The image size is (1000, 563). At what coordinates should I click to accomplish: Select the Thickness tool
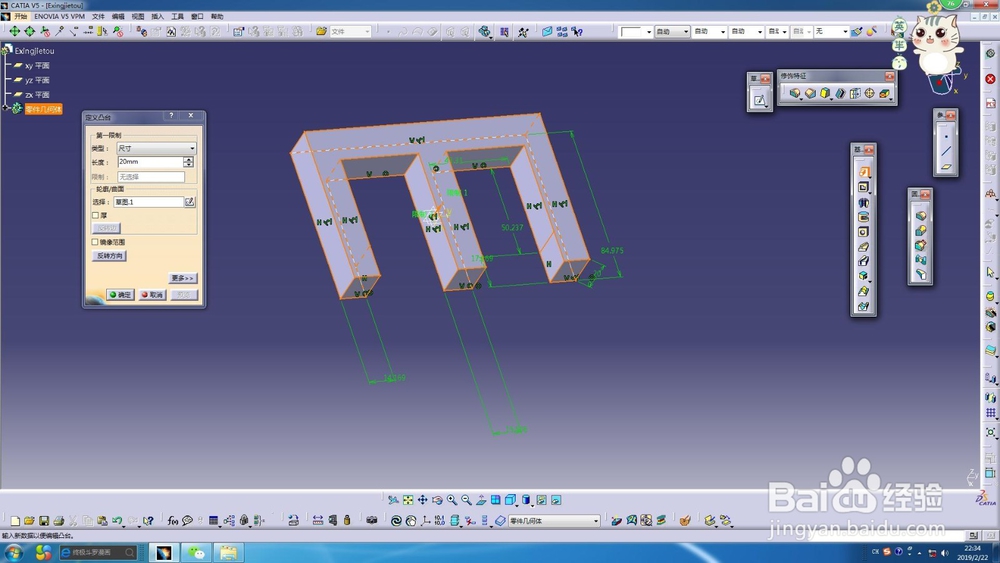pyautogui.click(x=855, y=93)
